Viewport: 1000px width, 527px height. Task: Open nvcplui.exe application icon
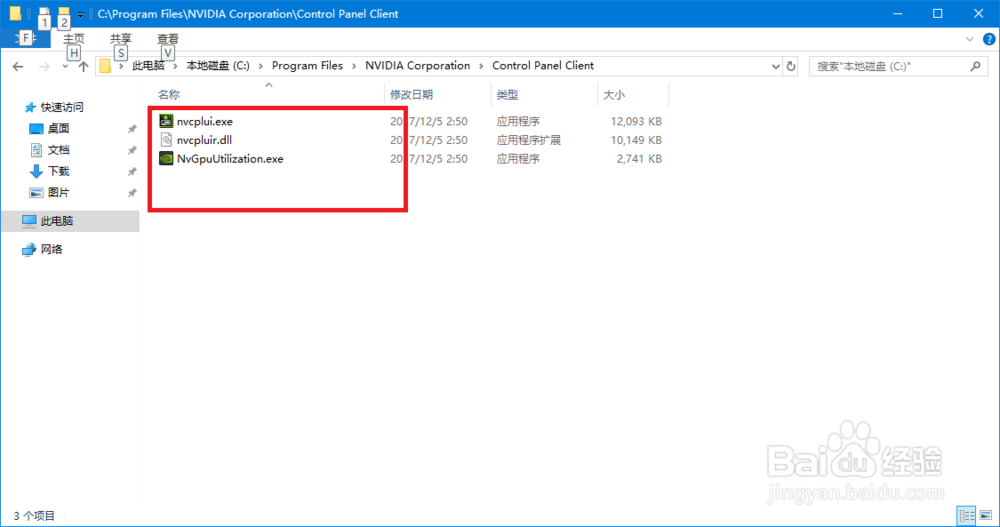tap(166, 121)
